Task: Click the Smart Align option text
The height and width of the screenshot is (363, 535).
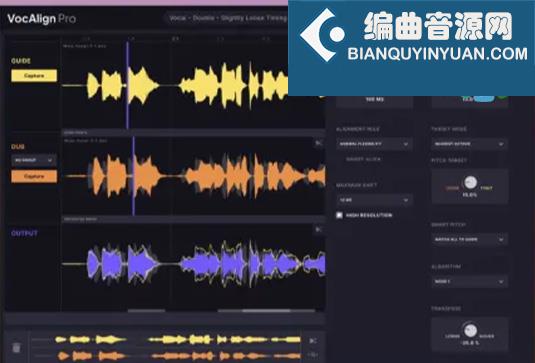Action: pos(363,159)
